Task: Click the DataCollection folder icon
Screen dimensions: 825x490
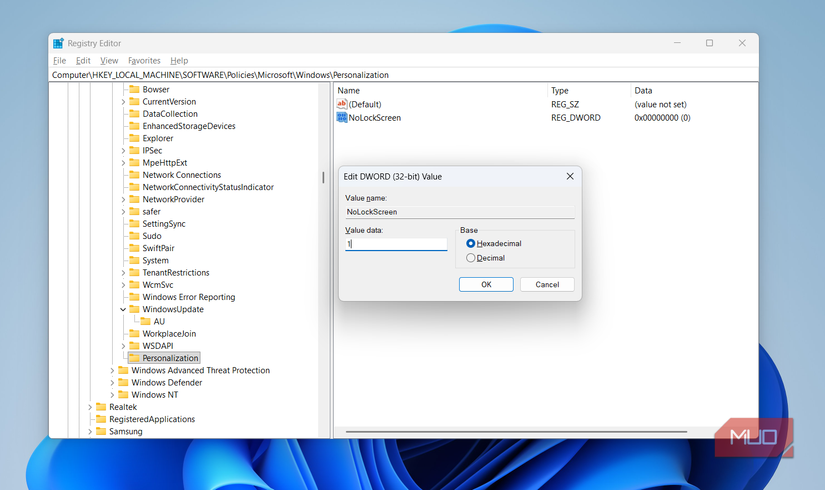Action: [135, 114]
